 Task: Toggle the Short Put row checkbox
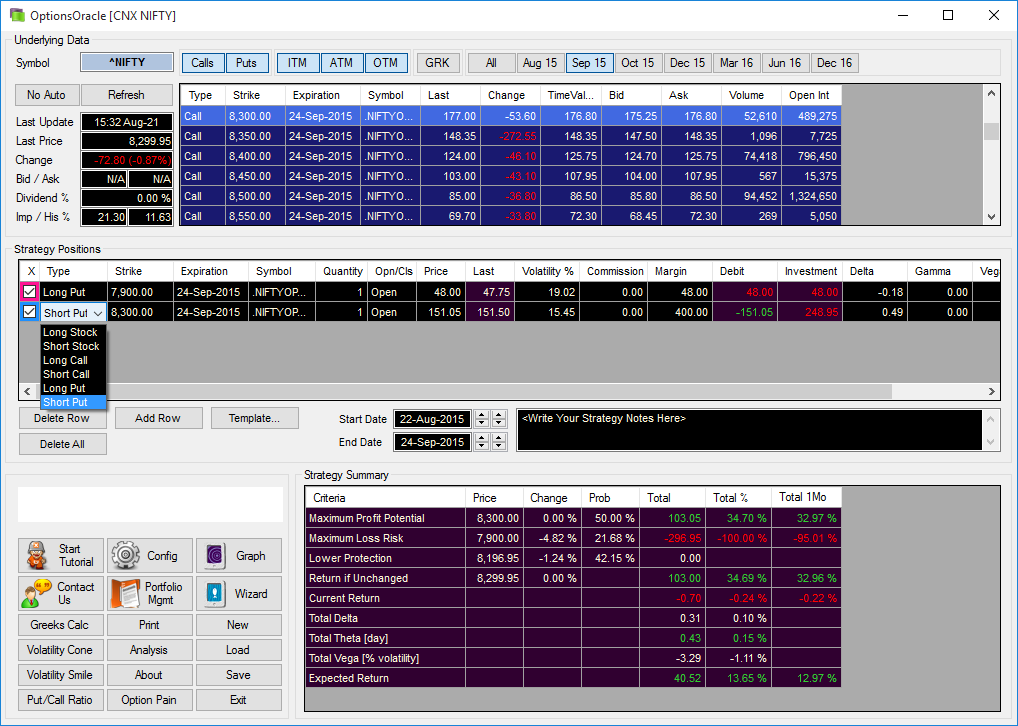pos(29,312)
